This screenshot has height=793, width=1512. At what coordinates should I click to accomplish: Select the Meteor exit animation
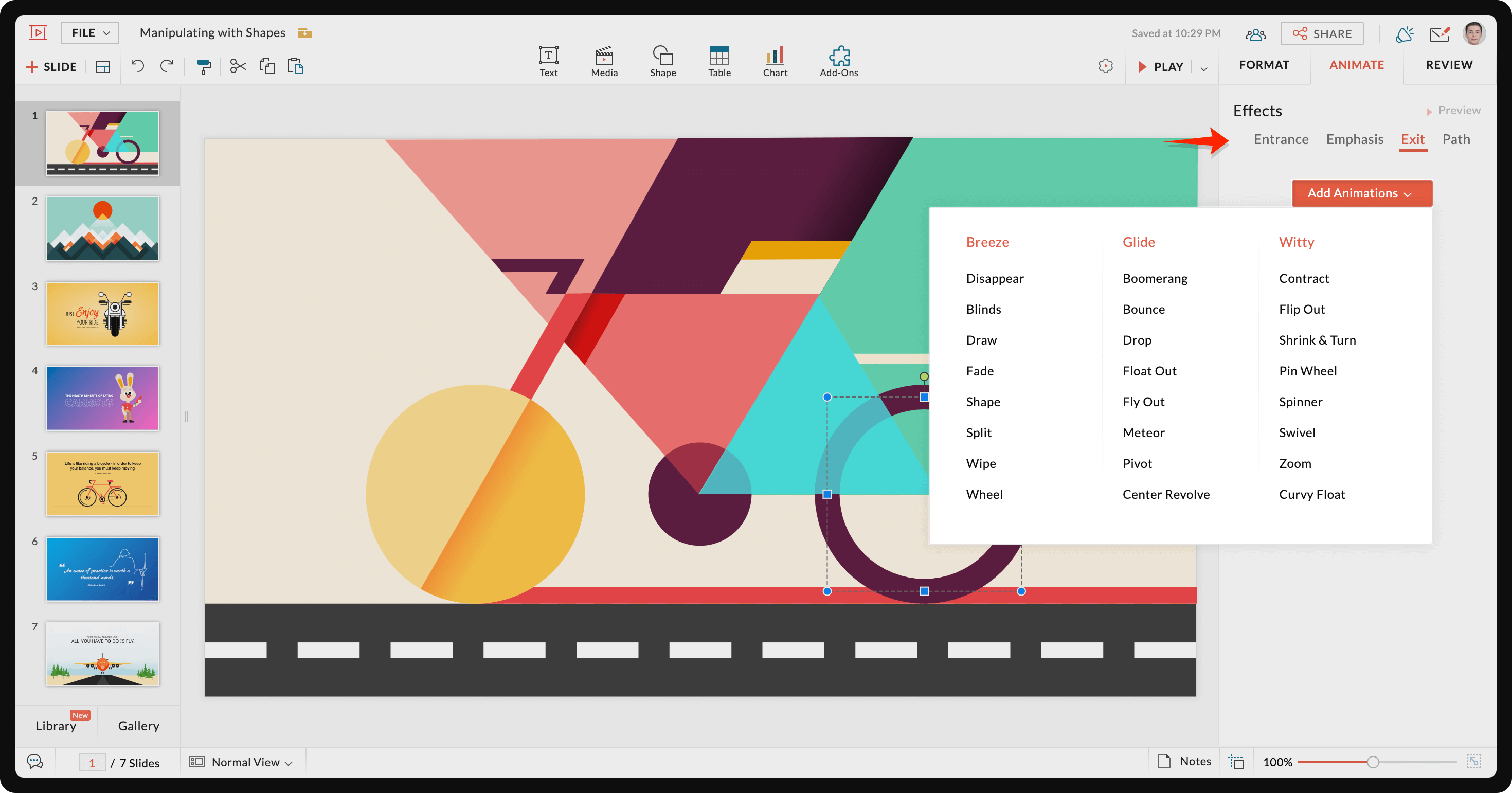click(1143, 432)
